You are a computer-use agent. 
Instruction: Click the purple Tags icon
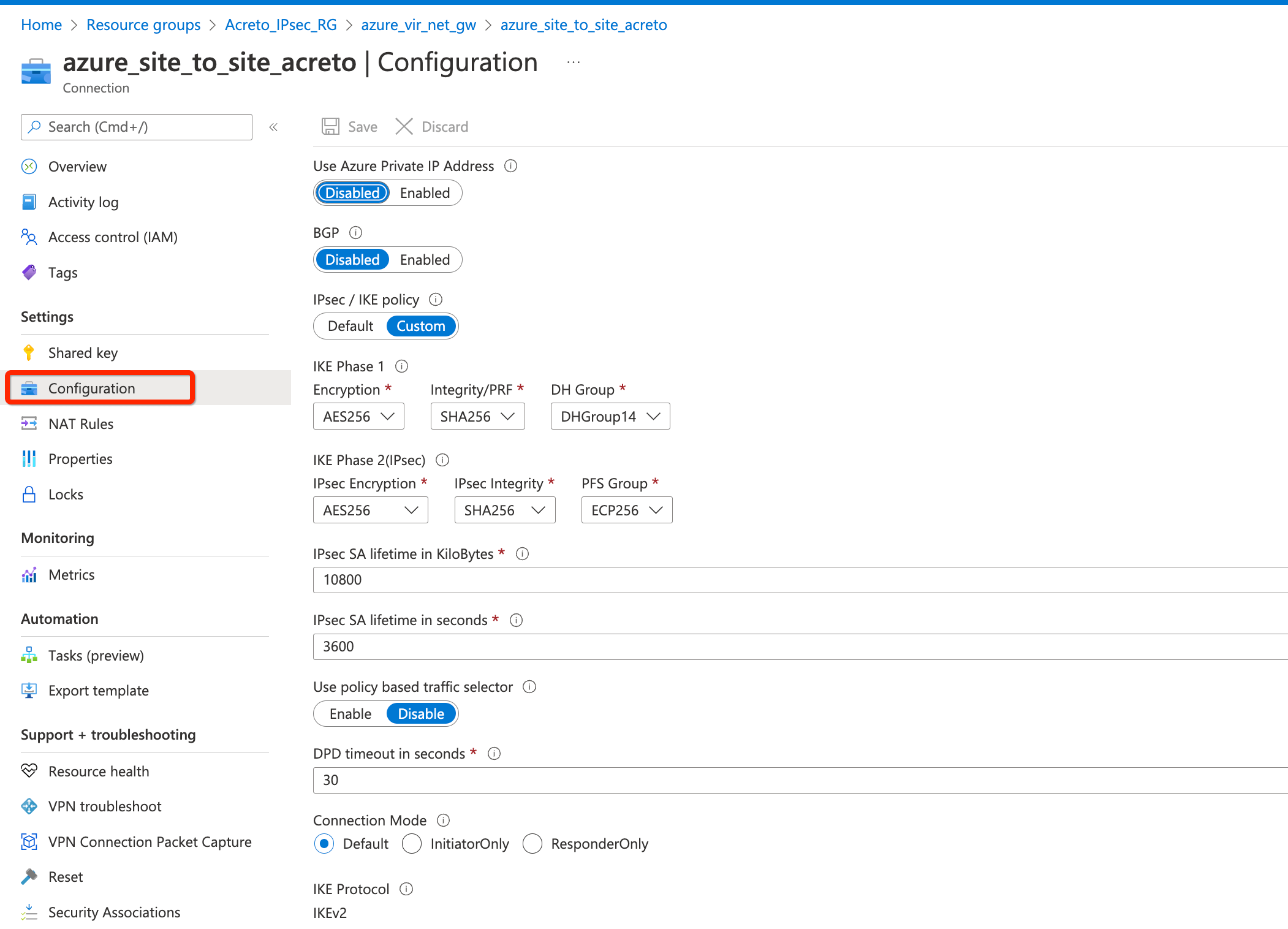tap(29, 273)
